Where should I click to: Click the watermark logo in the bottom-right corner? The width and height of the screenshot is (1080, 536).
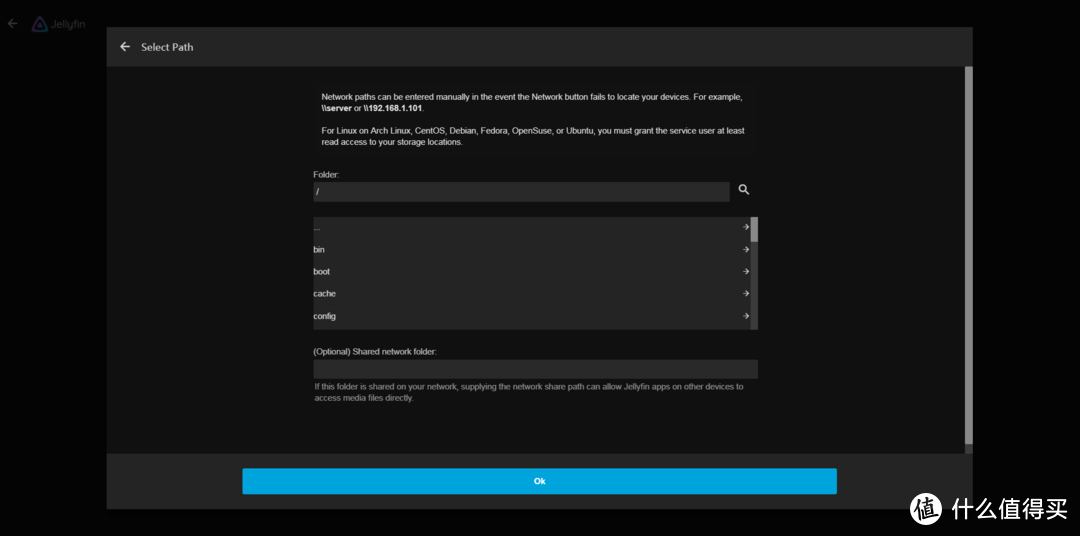click(x=926, y=508)
